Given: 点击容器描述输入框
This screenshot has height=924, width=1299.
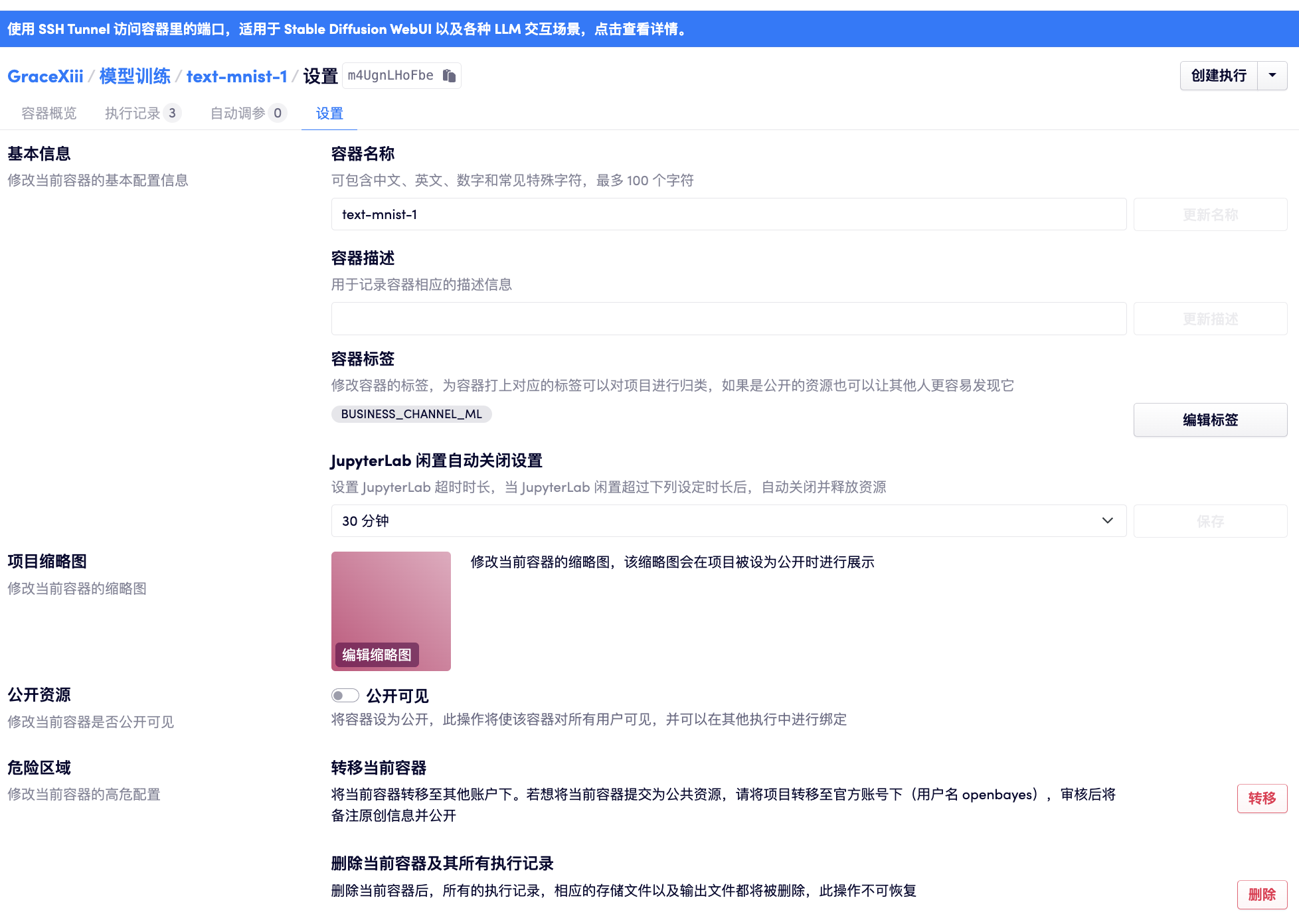Looking at the screenshot, I should pyautogui.click(x=729, y=319).
